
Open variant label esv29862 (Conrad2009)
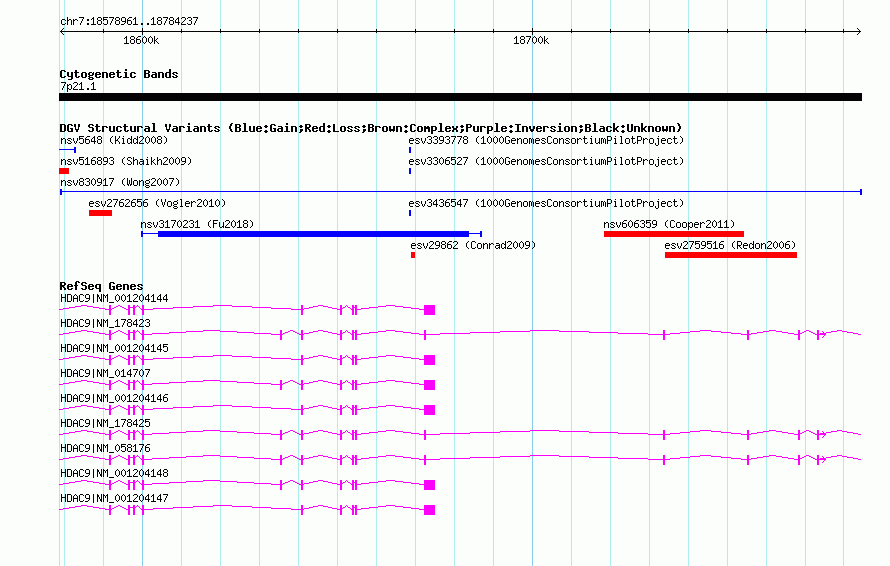(473, 245)
